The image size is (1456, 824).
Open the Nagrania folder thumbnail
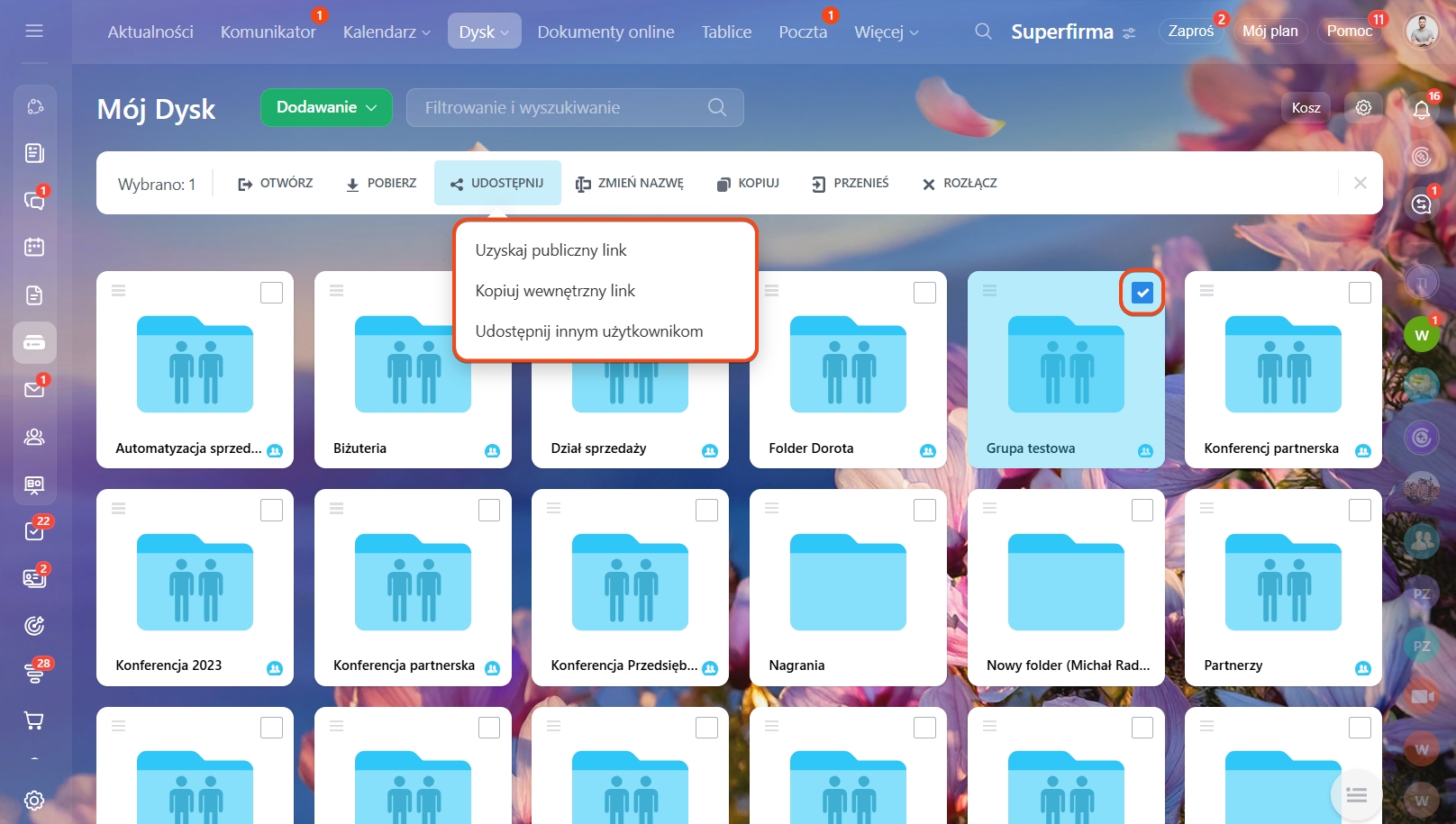[848, 582]
